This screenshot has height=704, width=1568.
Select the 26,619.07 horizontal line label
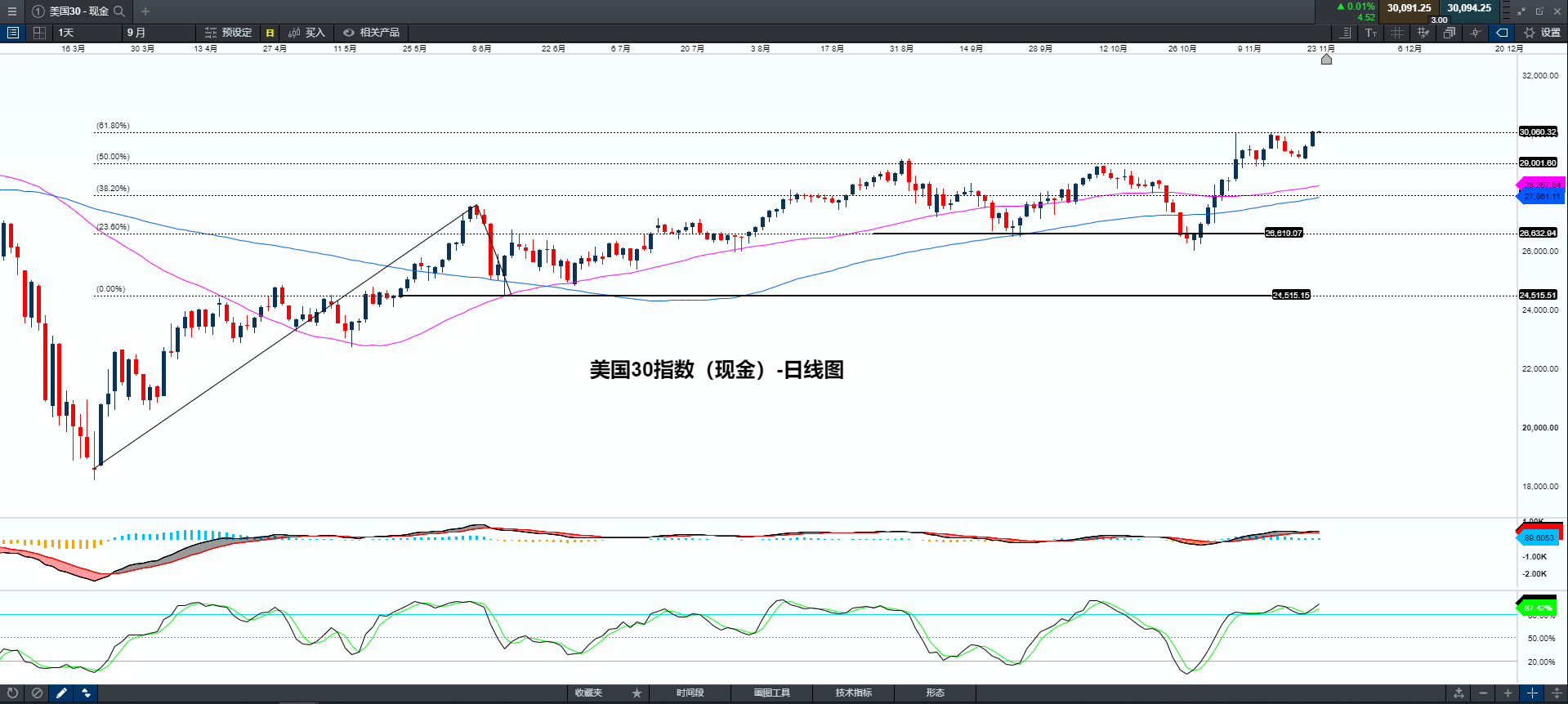pyautogui.click(x=1284, y=234)
